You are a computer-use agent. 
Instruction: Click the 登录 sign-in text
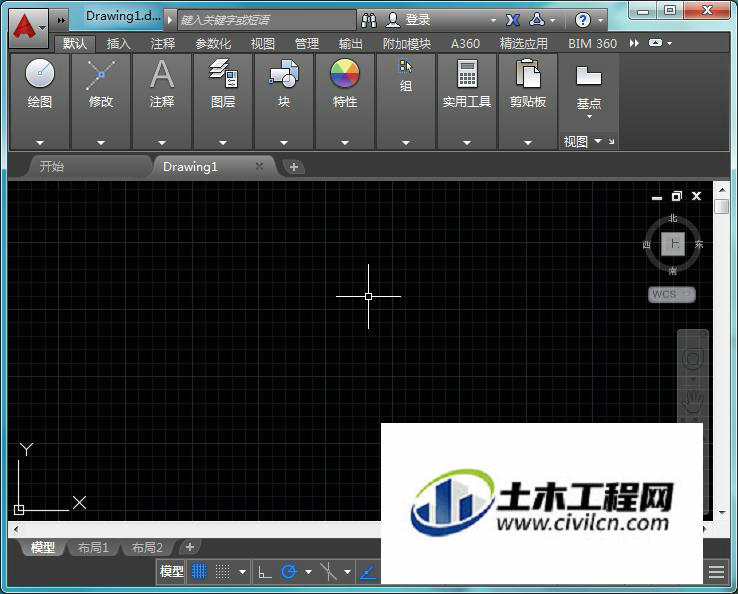pyautogui.click(x=418, y=20)
